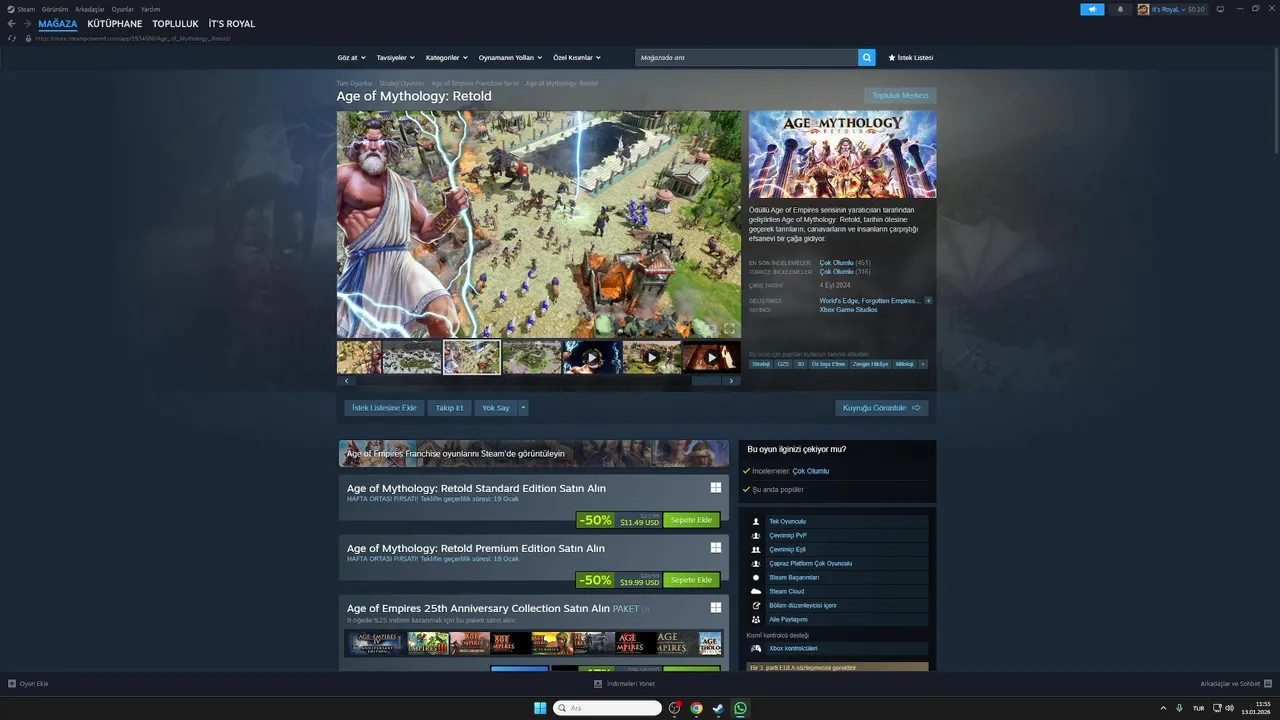
Task: Open the arrow dropdown next to Yok Say
Action: tap(523, 408)
